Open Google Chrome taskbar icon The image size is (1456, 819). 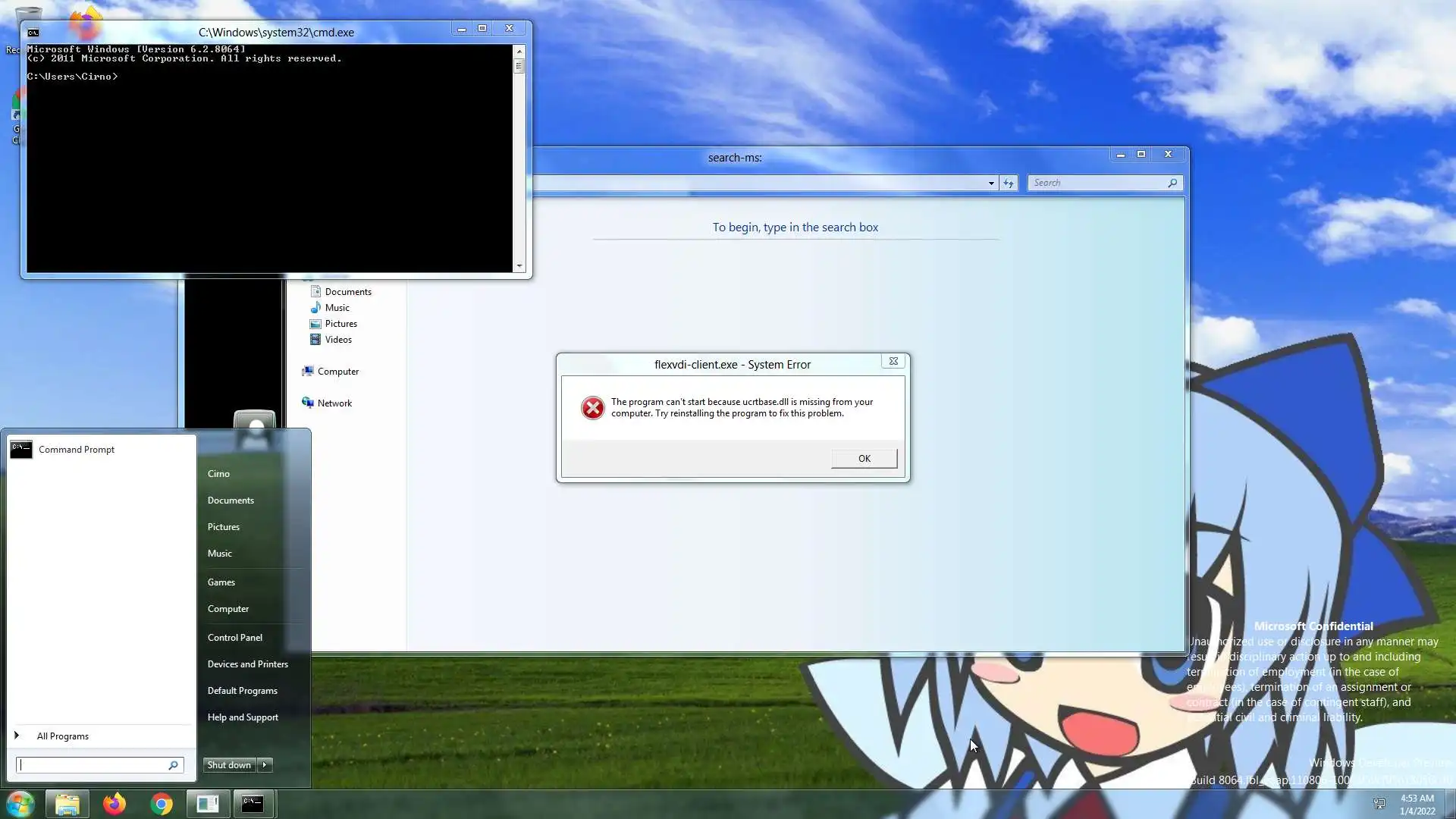162,803
